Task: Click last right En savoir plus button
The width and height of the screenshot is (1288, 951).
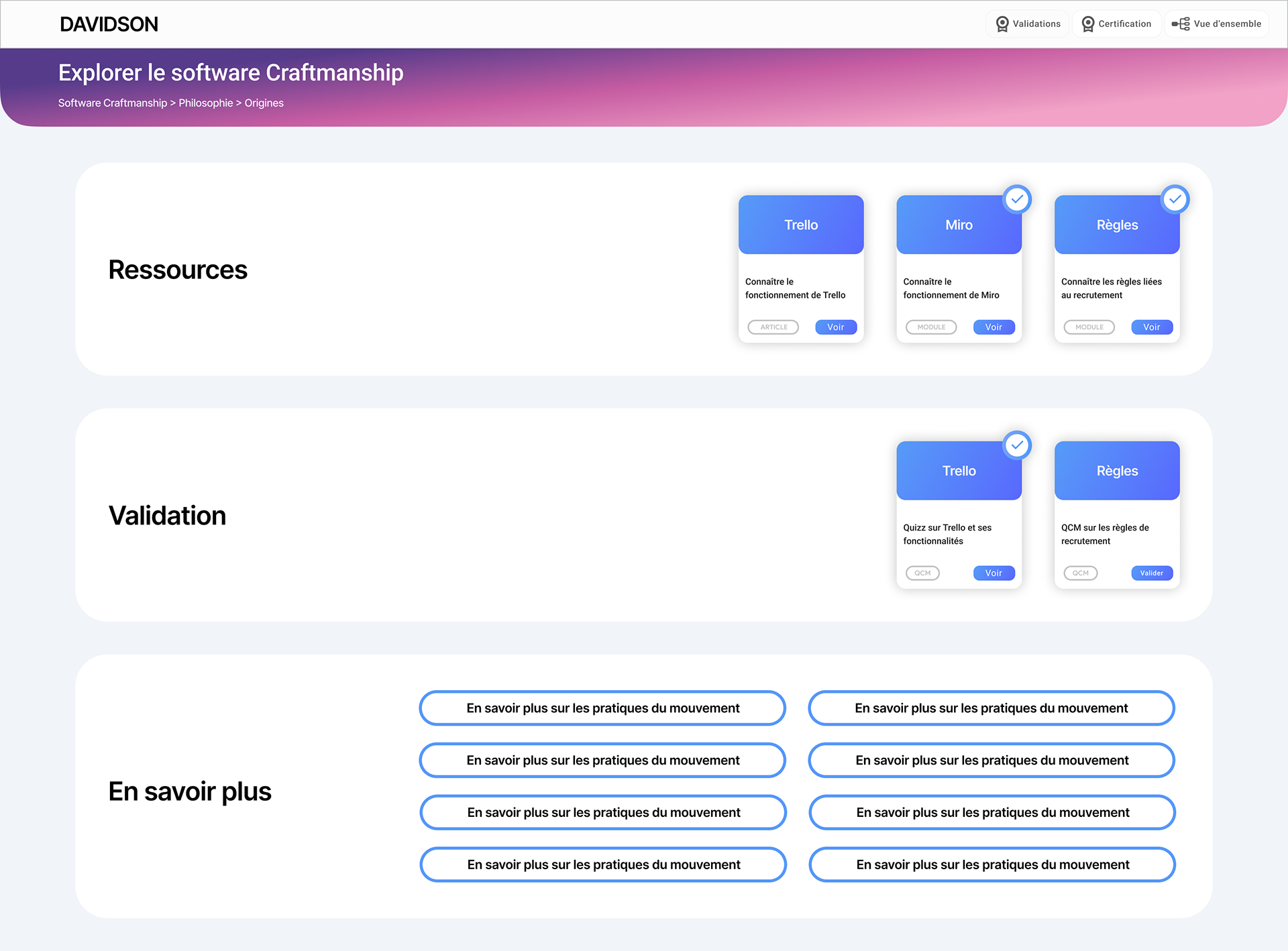Action: [992, 865]
